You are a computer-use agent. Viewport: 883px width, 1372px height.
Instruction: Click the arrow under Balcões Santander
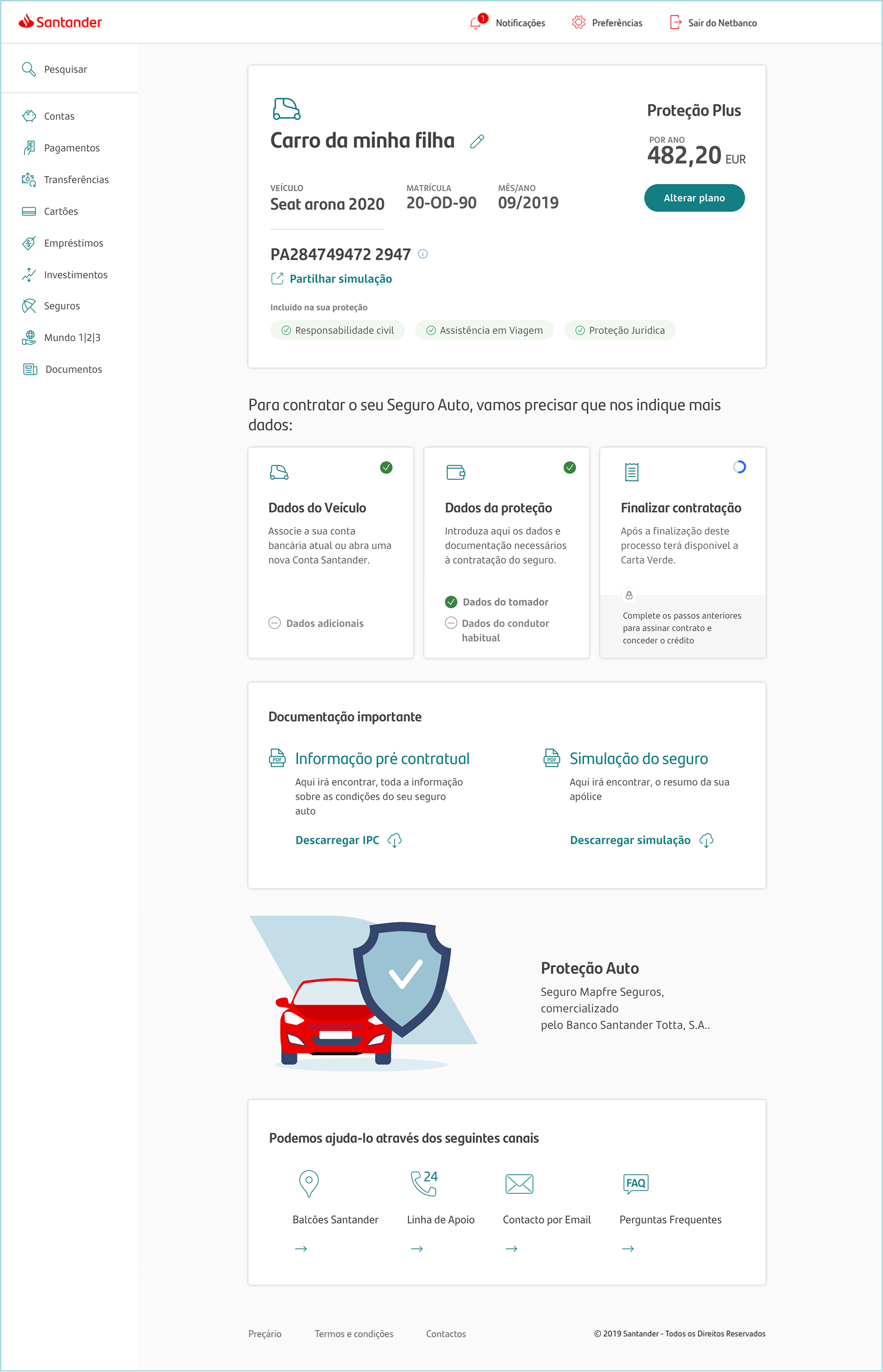click(x=301, y=1249)
